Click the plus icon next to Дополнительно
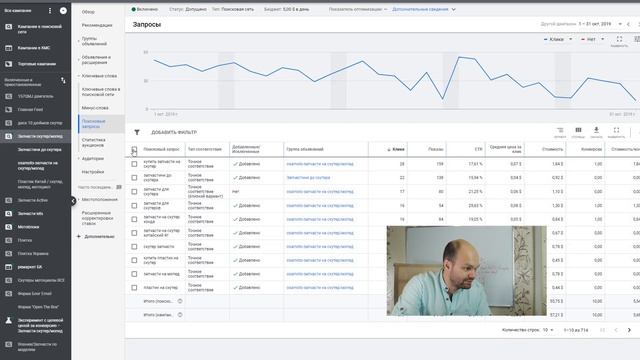 point(79,236)
